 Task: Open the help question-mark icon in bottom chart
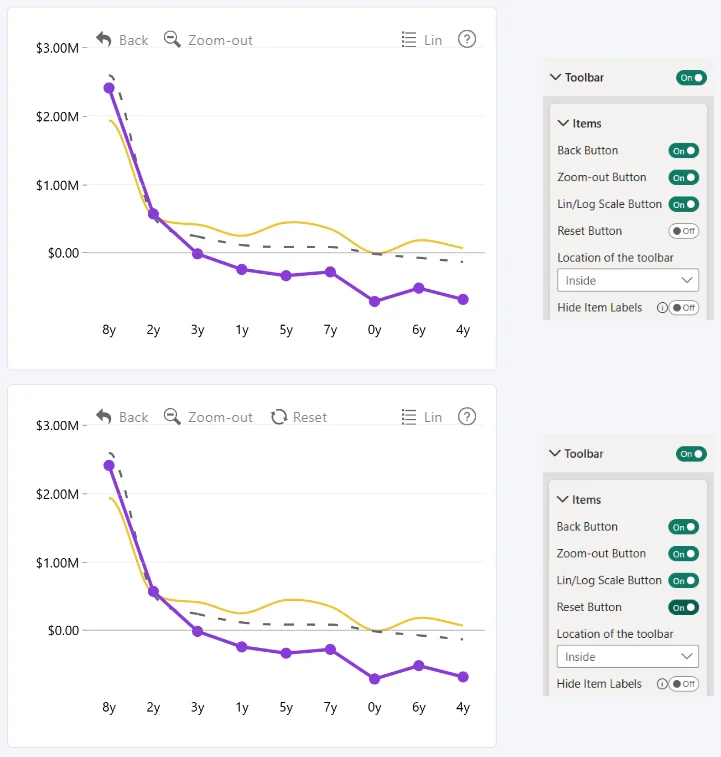(467, 417)
